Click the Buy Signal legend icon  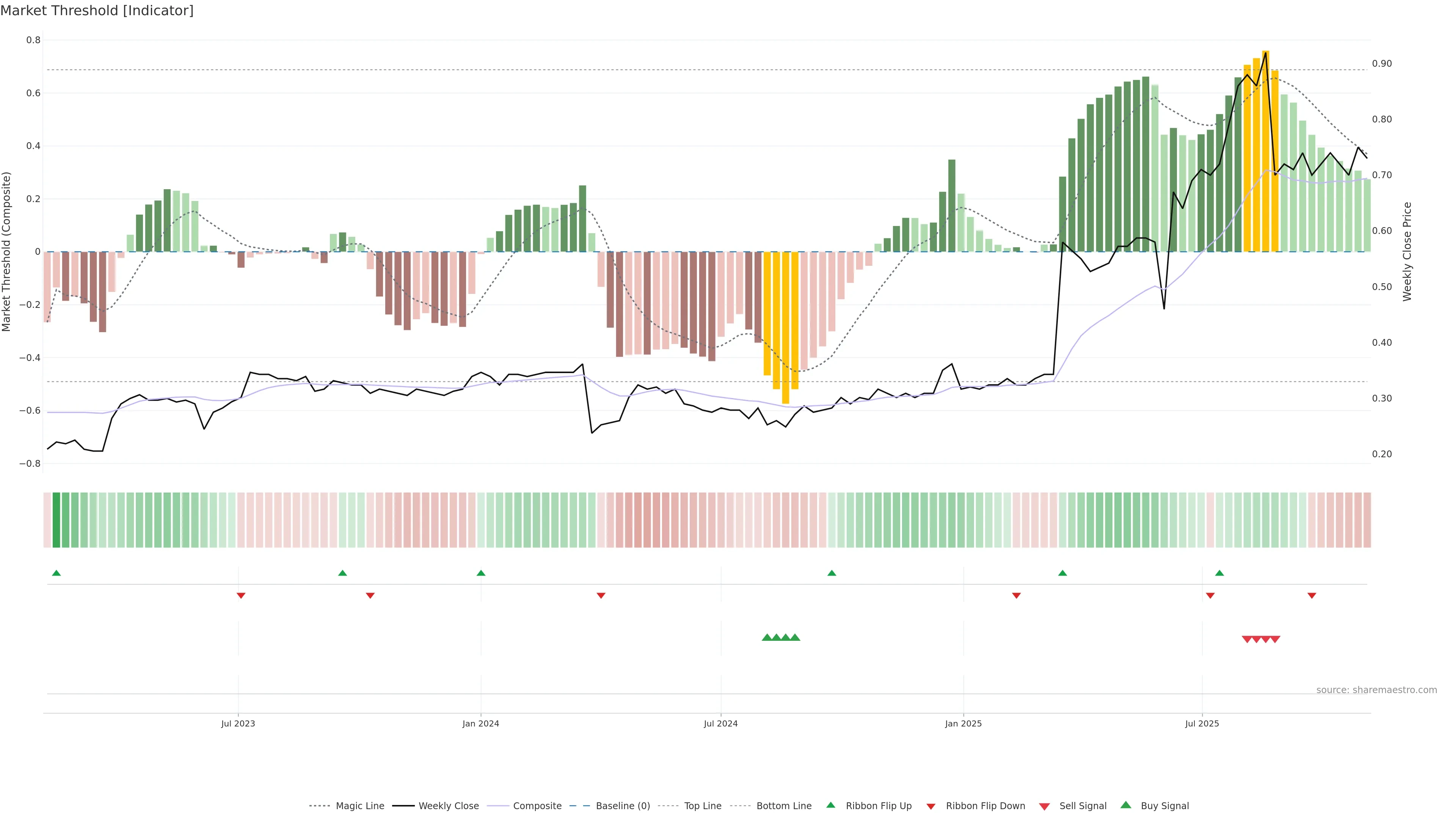pos(1125,805)
